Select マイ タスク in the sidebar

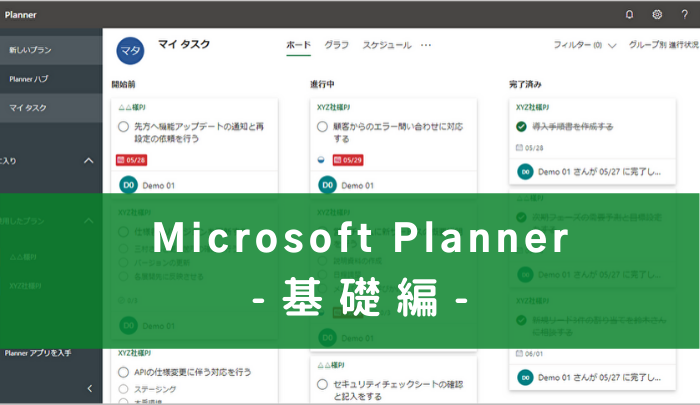pos(51,108)
